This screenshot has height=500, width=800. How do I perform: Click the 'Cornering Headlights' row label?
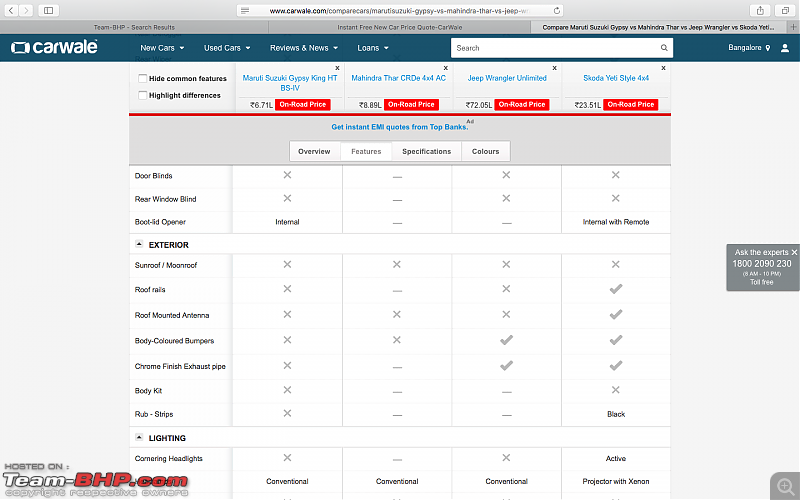pos(168,459)
